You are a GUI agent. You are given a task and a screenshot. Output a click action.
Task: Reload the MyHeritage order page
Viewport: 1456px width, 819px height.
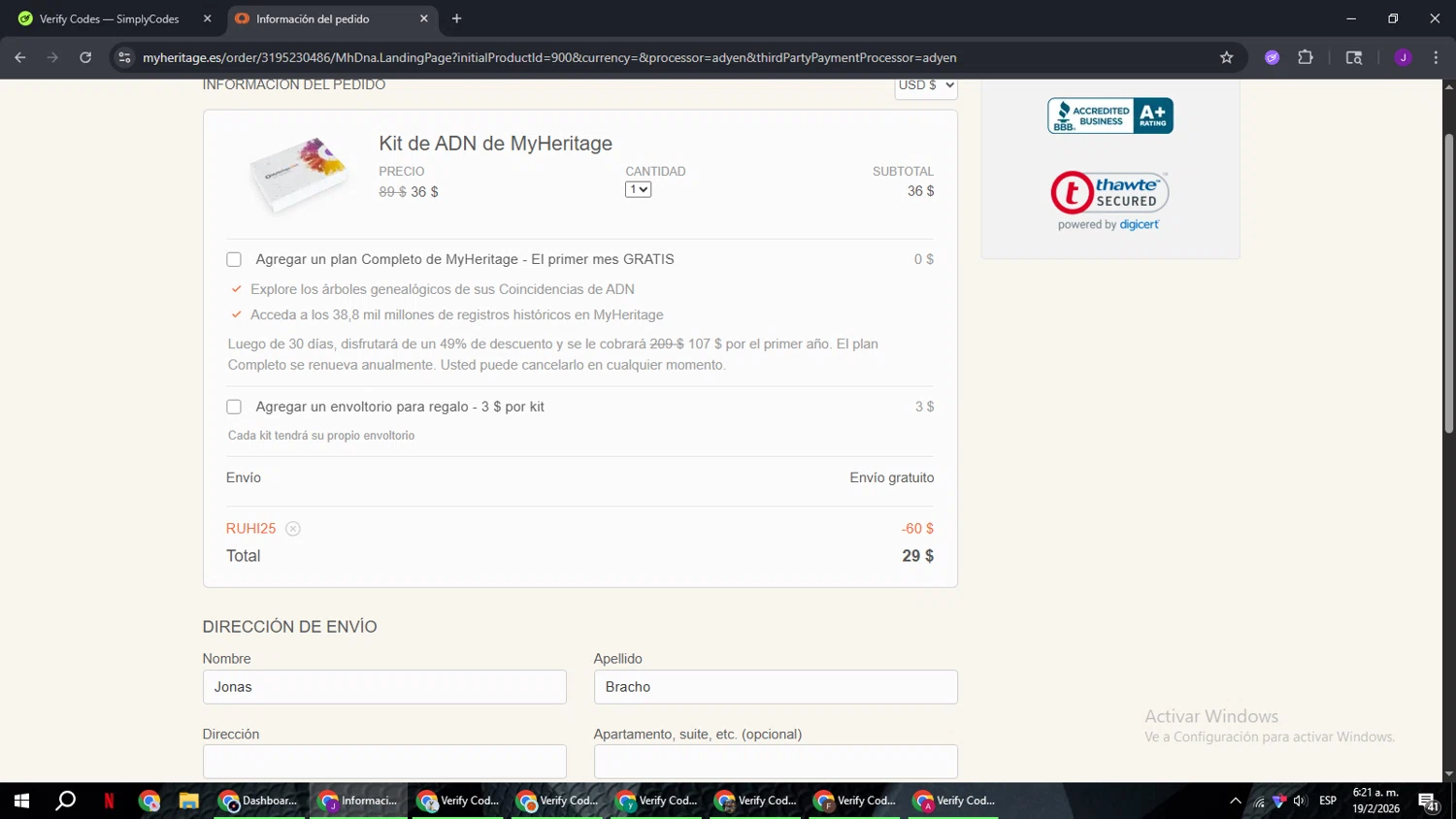coord(85,57)
